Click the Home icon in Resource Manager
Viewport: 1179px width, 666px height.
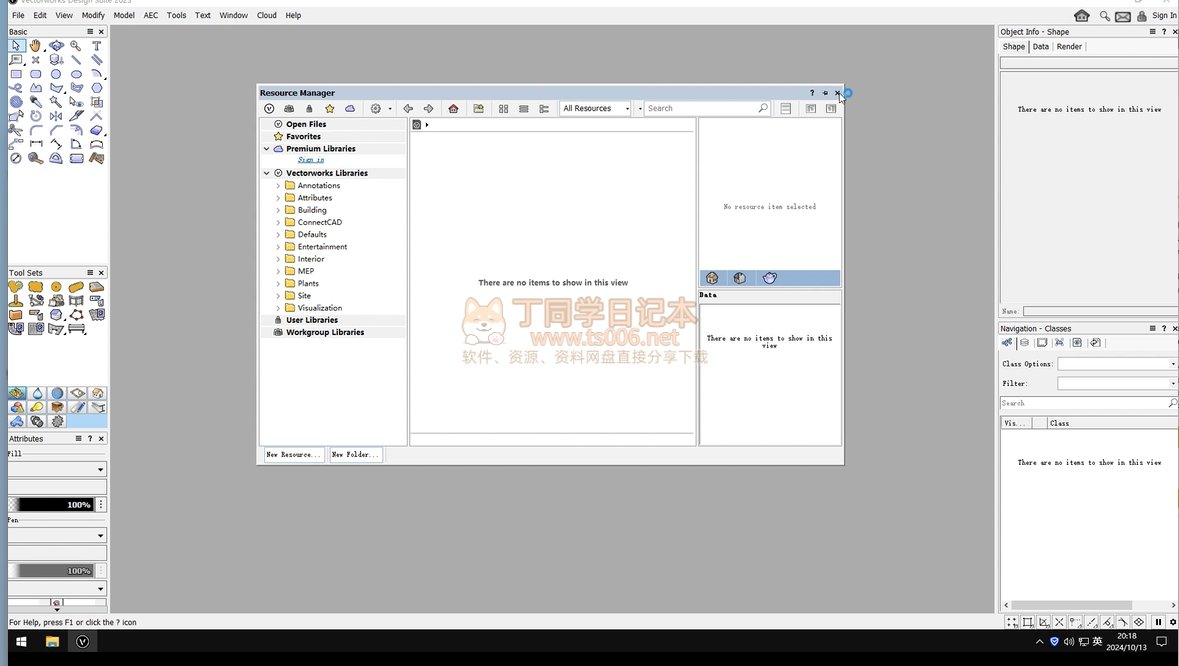click(453, 109)
